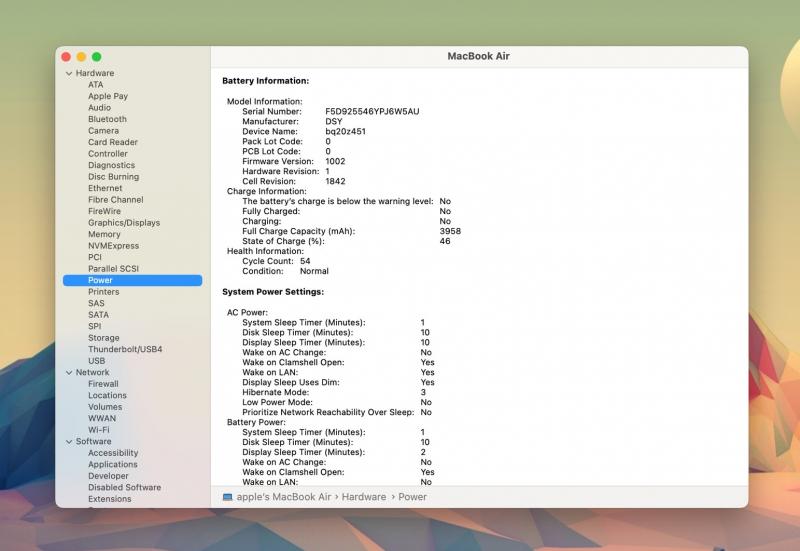Select Memory in the sidebar
Image resolution: width=800 pixels, height=551 pixels.
(x=104, y=234)
